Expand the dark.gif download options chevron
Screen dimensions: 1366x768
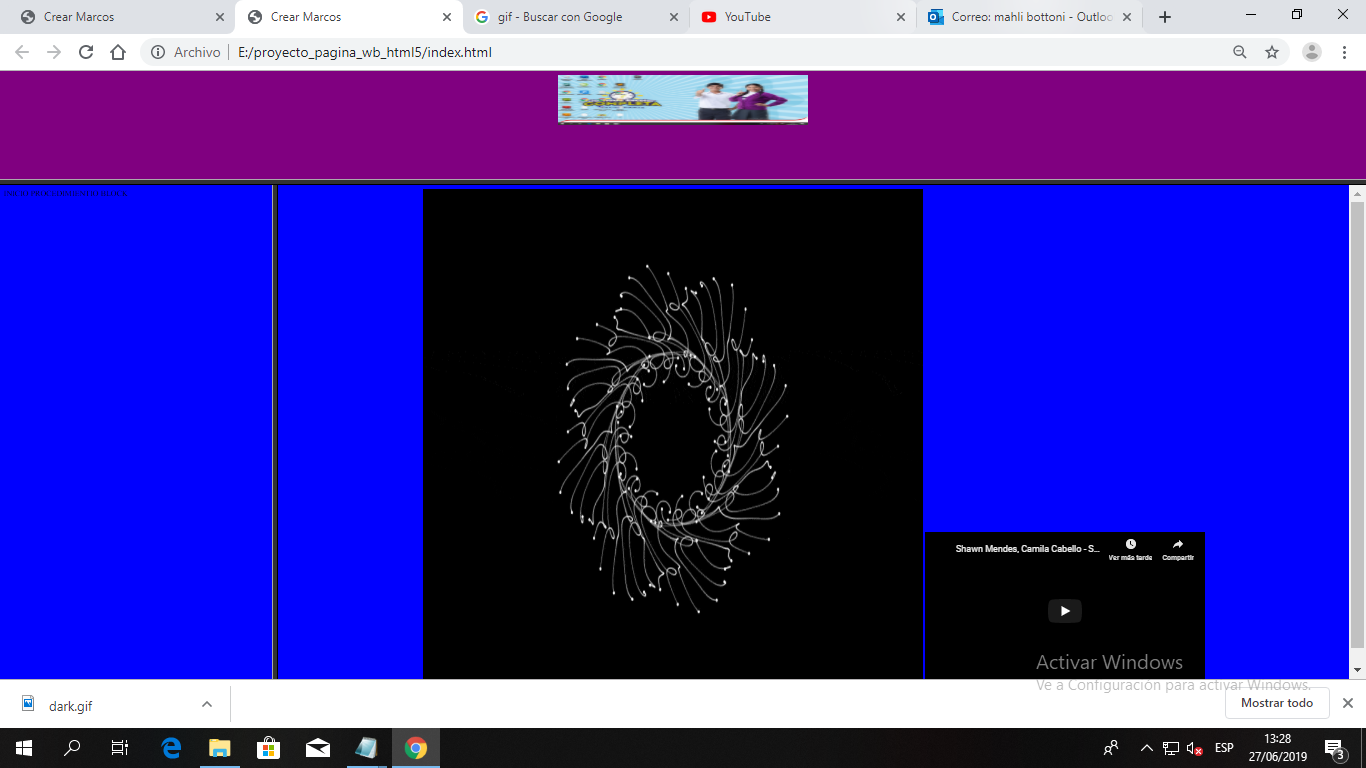pyautogui.click(x=207, y=704)
